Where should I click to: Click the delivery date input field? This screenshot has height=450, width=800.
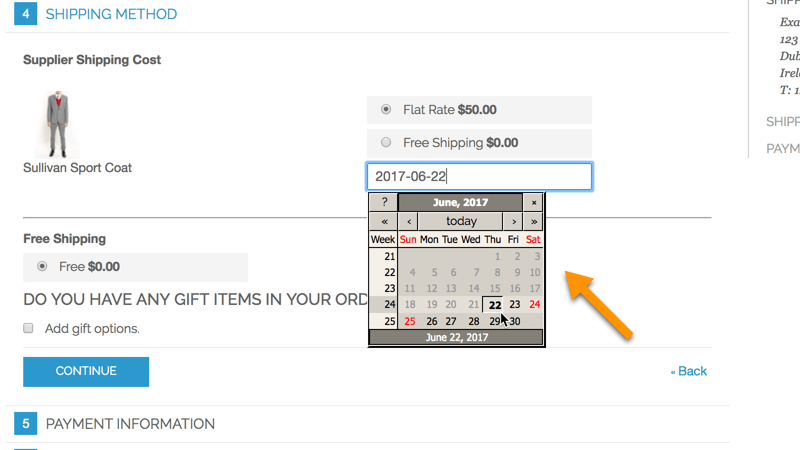(479, 177)
